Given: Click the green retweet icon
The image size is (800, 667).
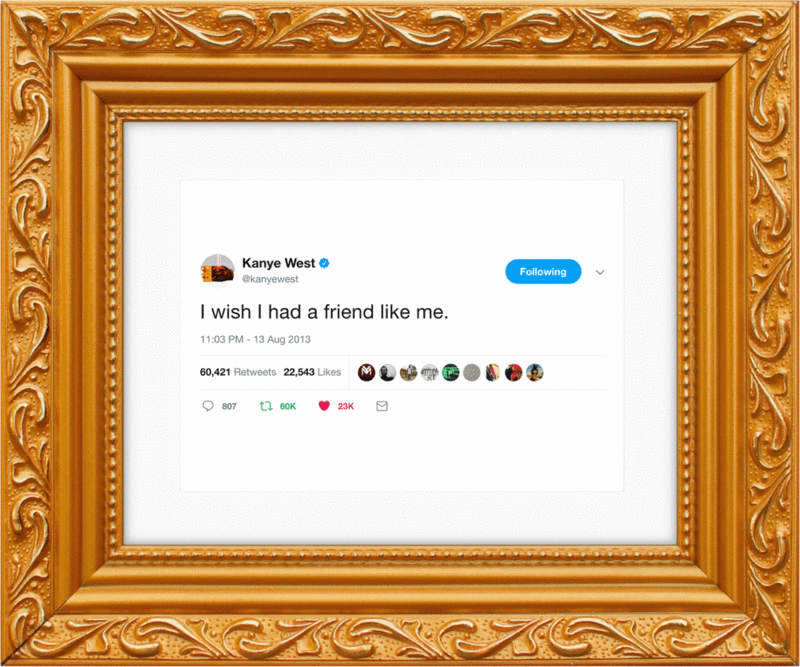Looking at the screenshot, I should [x=266, y=406].
